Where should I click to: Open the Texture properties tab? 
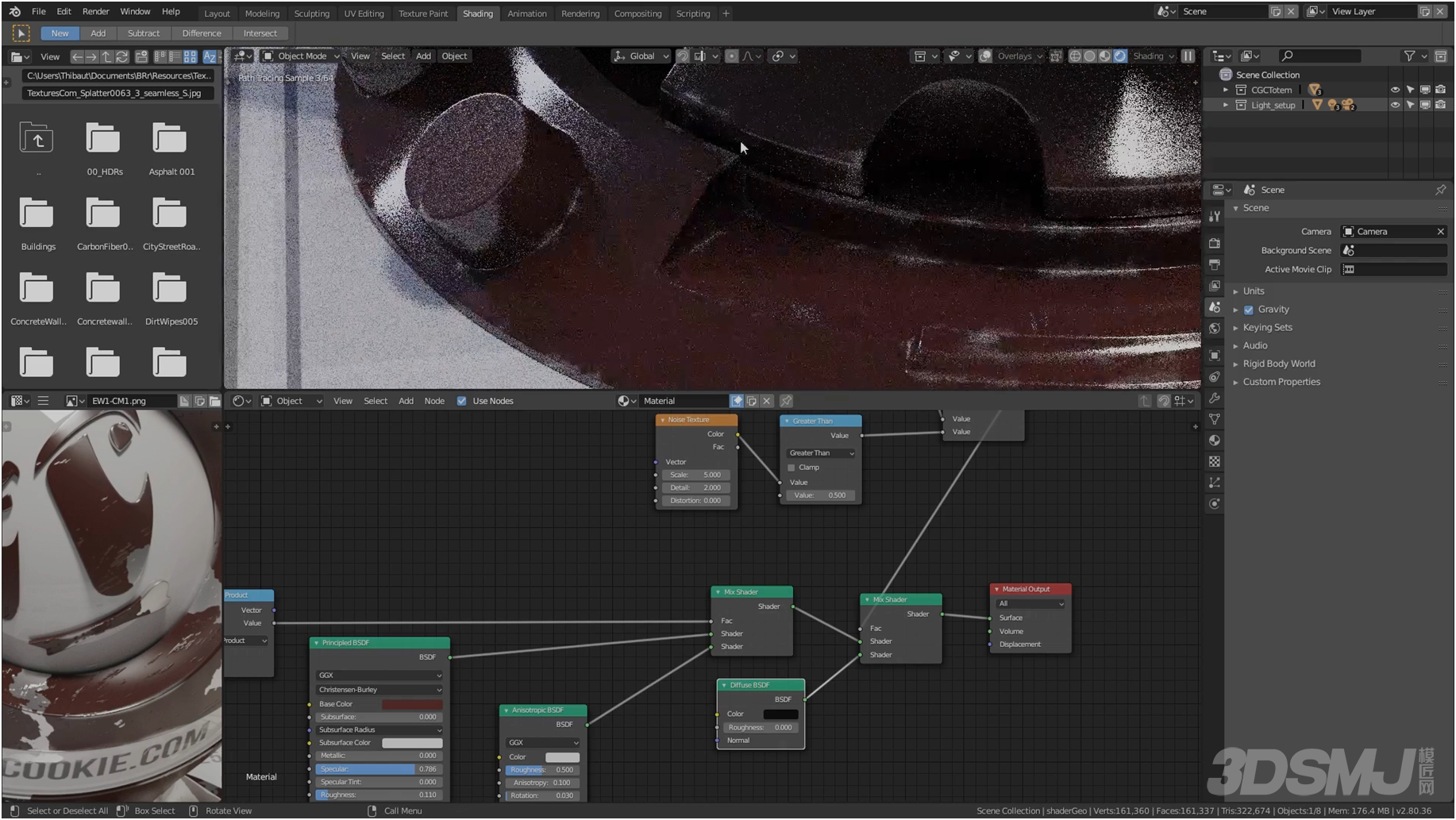1214,461
